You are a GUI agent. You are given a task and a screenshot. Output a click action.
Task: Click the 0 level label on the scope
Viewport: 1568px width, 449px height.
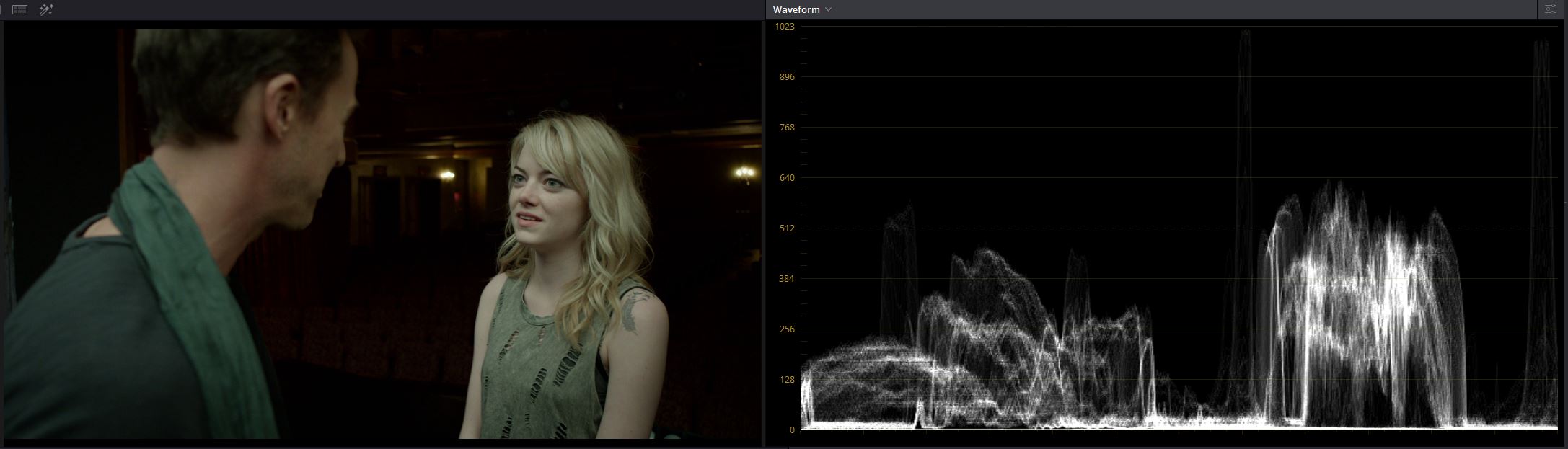(792, 430)
